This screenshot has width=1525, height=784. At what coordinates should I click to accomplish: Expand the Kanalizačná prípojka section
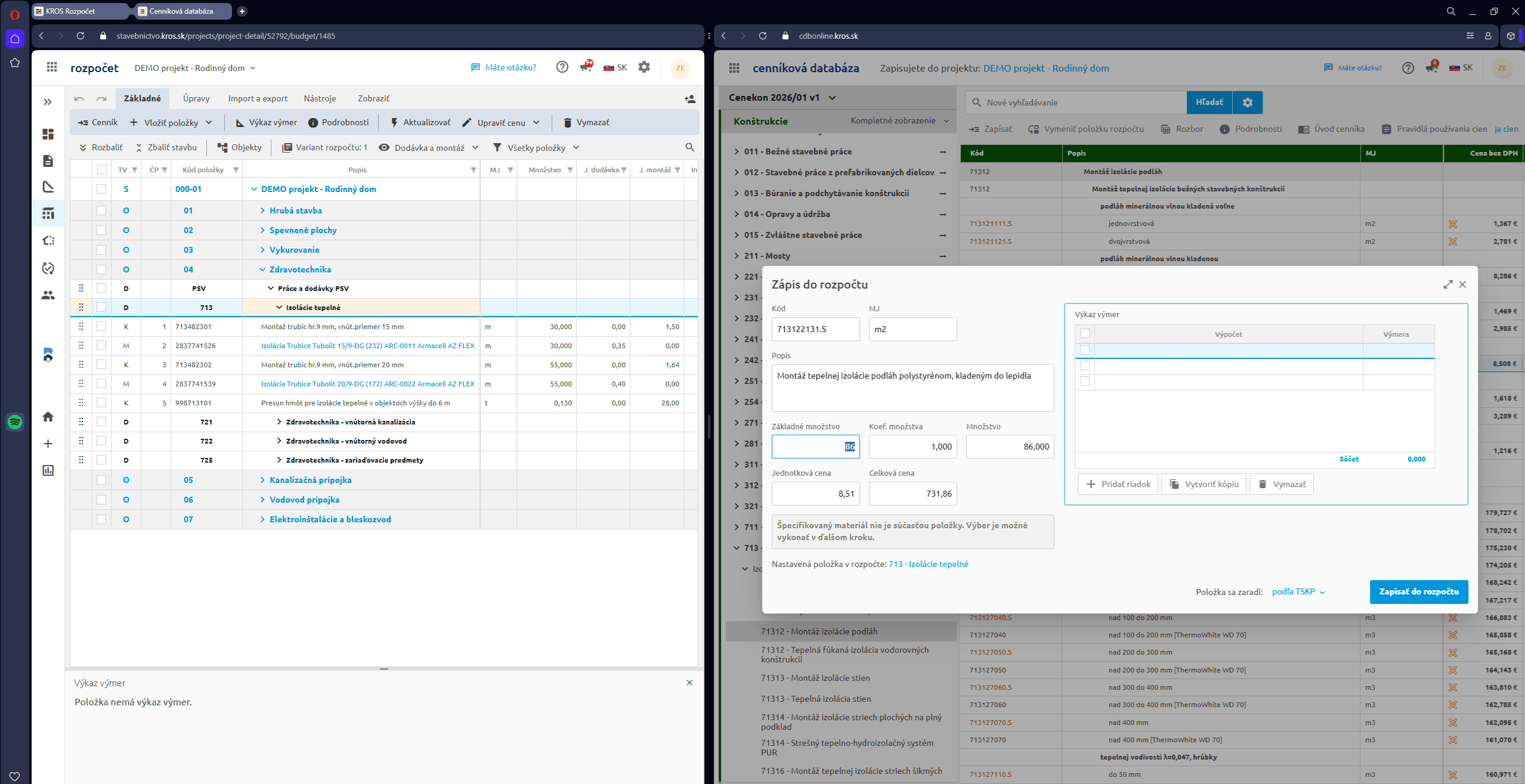tap(262, 480)
